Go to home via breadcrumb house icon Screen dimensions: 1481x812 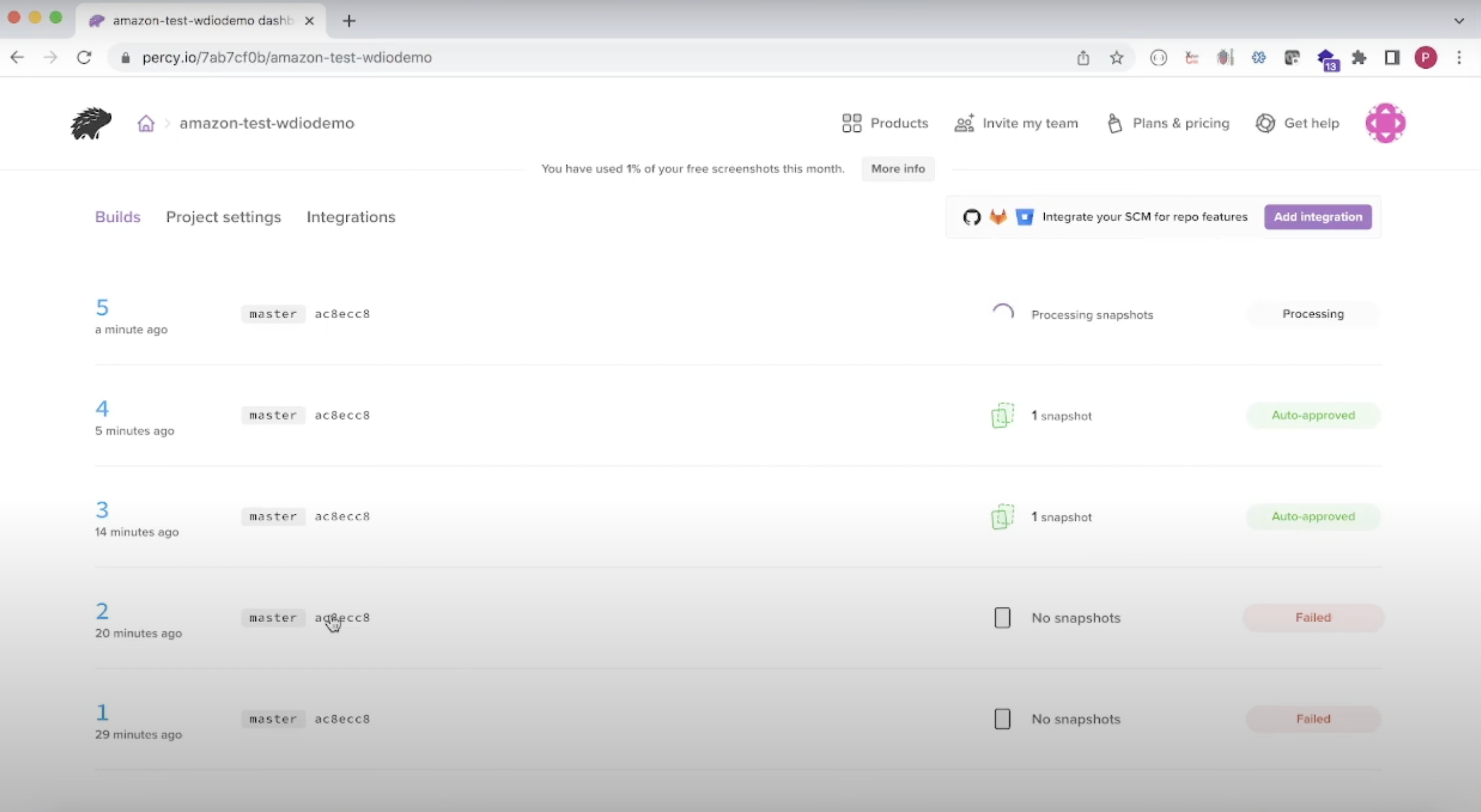click(x=146, y=123)
